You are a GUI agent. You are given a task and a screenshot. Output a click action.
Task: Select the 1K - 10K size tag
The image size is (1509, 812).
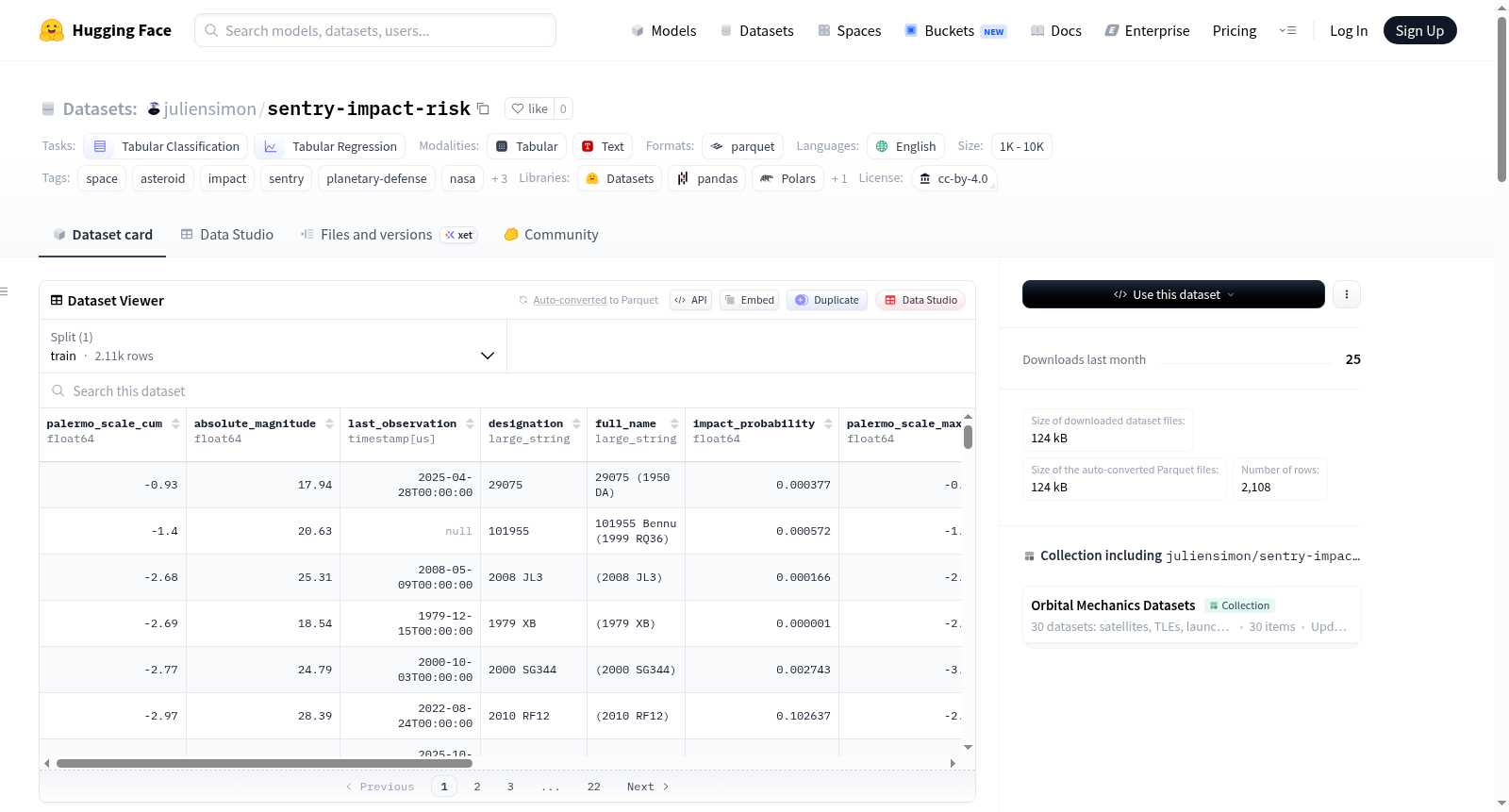pyautogui.click(x=1021, y=146)
